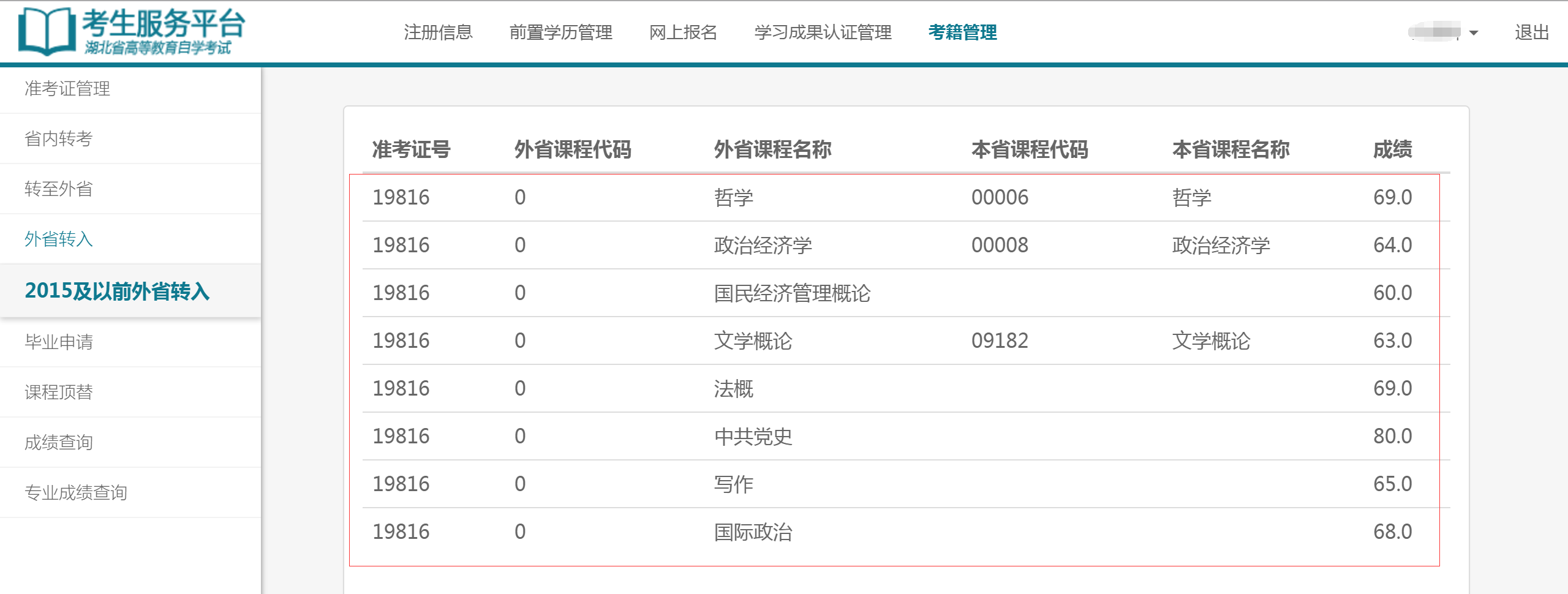Image resolution: width=1568 pixels, height=594 pixels.
Task: Click the 考生服务平台 book logo
Action: coord(47,31)
